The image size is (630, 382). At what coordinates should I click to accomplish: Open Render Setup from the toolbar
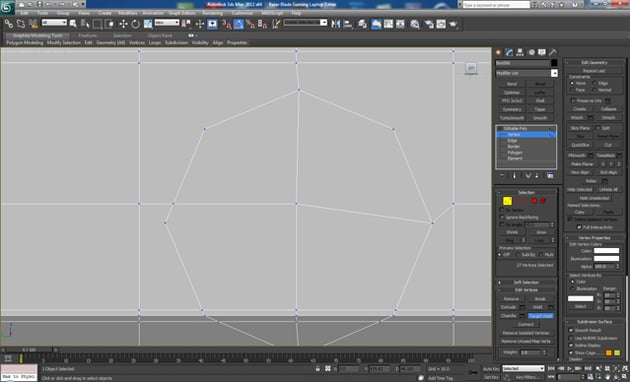click(429, 24)
